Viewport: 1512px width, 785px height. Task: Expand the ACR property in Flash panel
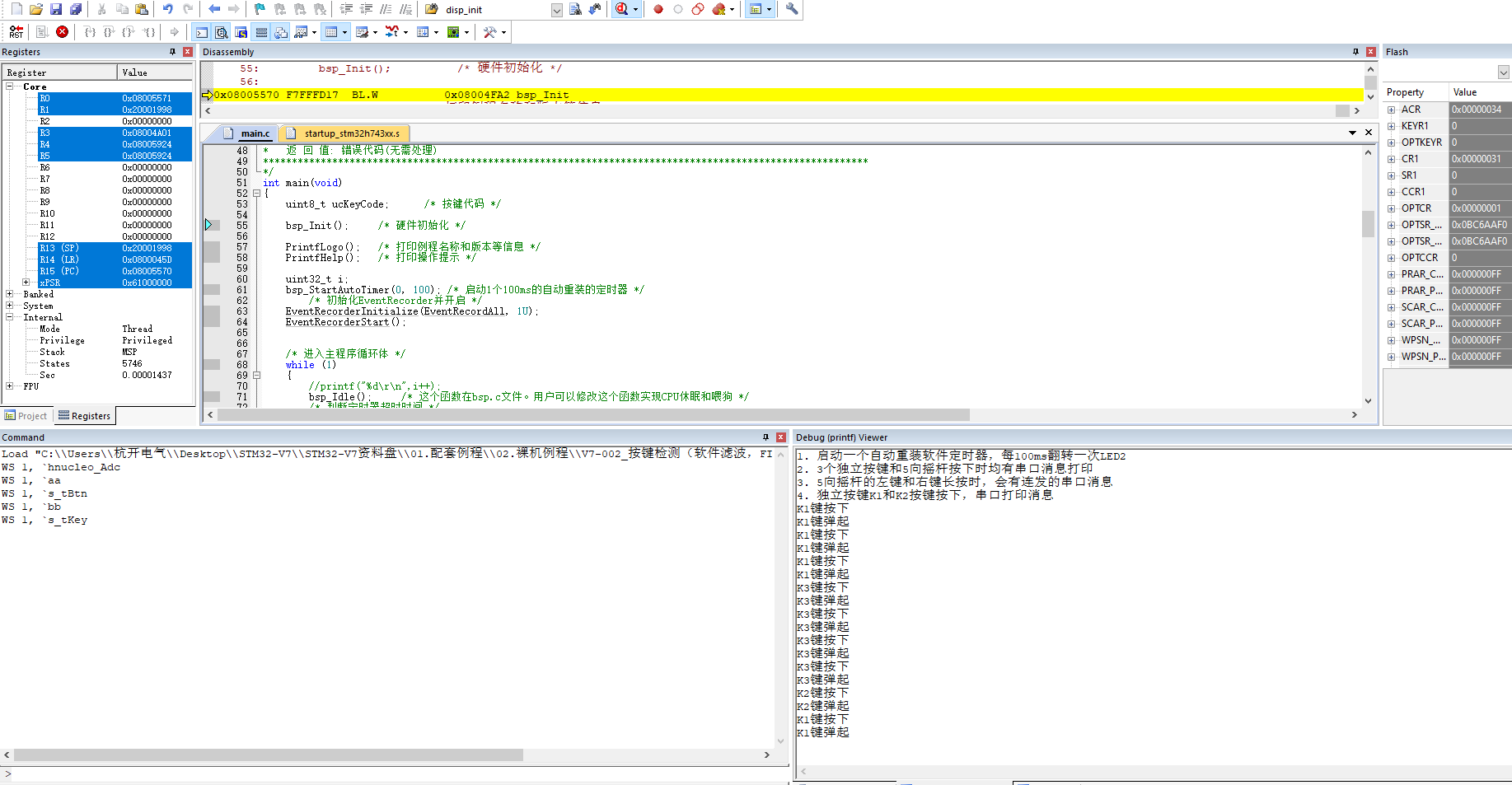click(1391, 109)
